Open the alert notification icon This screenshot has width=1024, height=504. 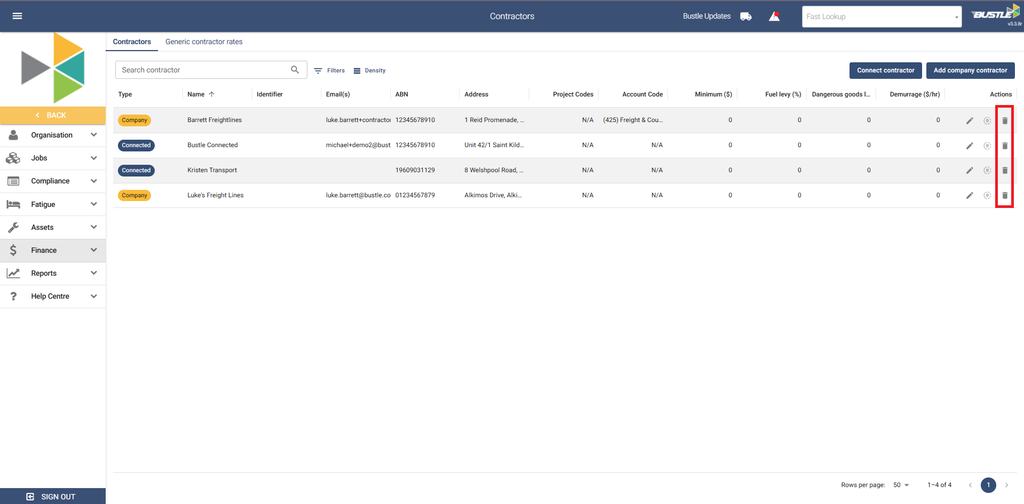775,16
